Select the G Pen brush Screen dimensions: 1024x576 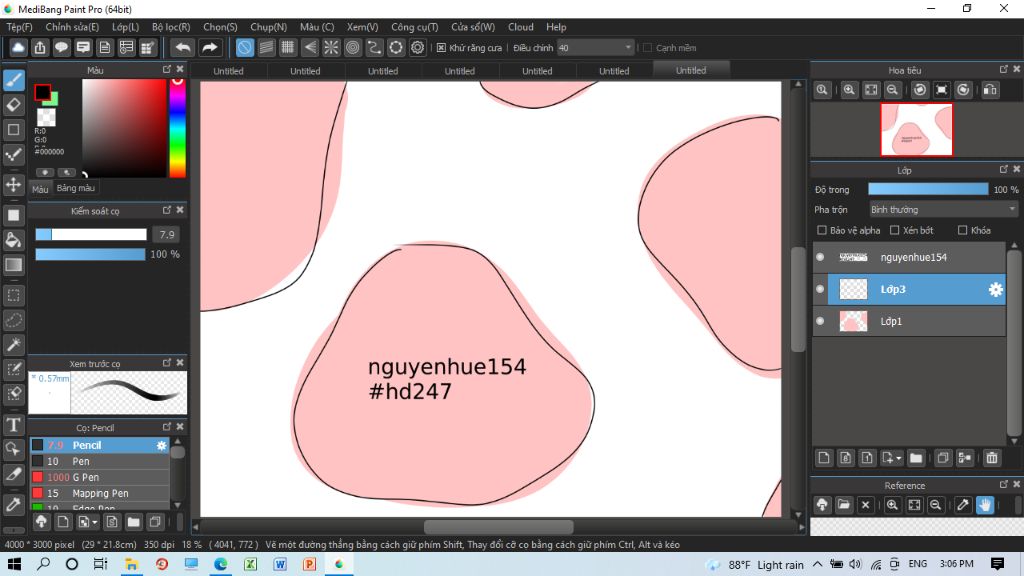coord(100,477)
